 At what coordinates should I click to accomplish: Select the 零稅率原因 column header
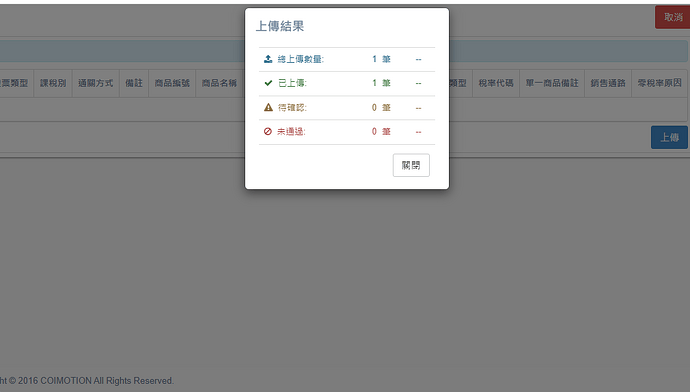(659, 83)
